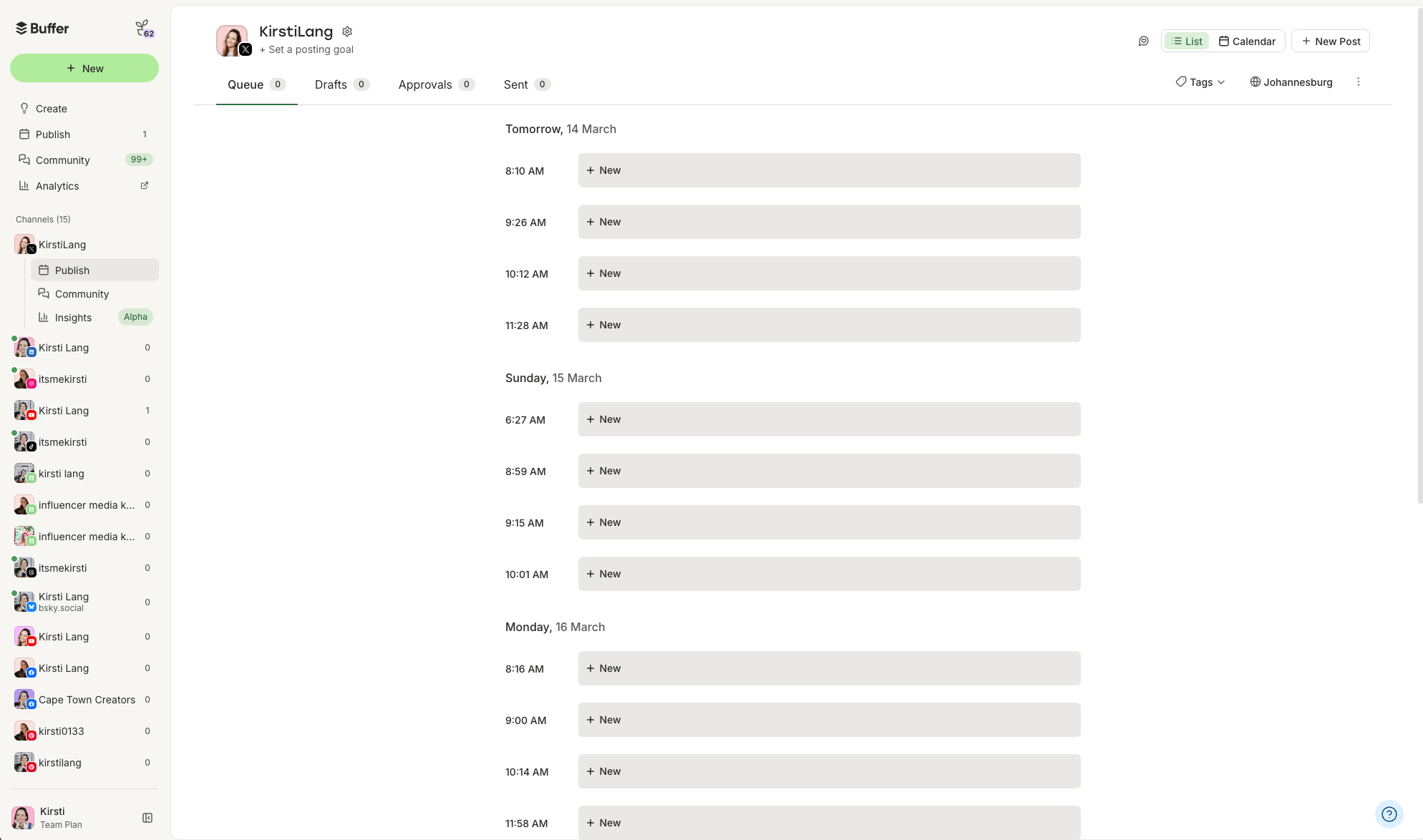Screen dimensions: 1423x840
Task: Switch to Calendar view
Action: [x=1247, y=41]
